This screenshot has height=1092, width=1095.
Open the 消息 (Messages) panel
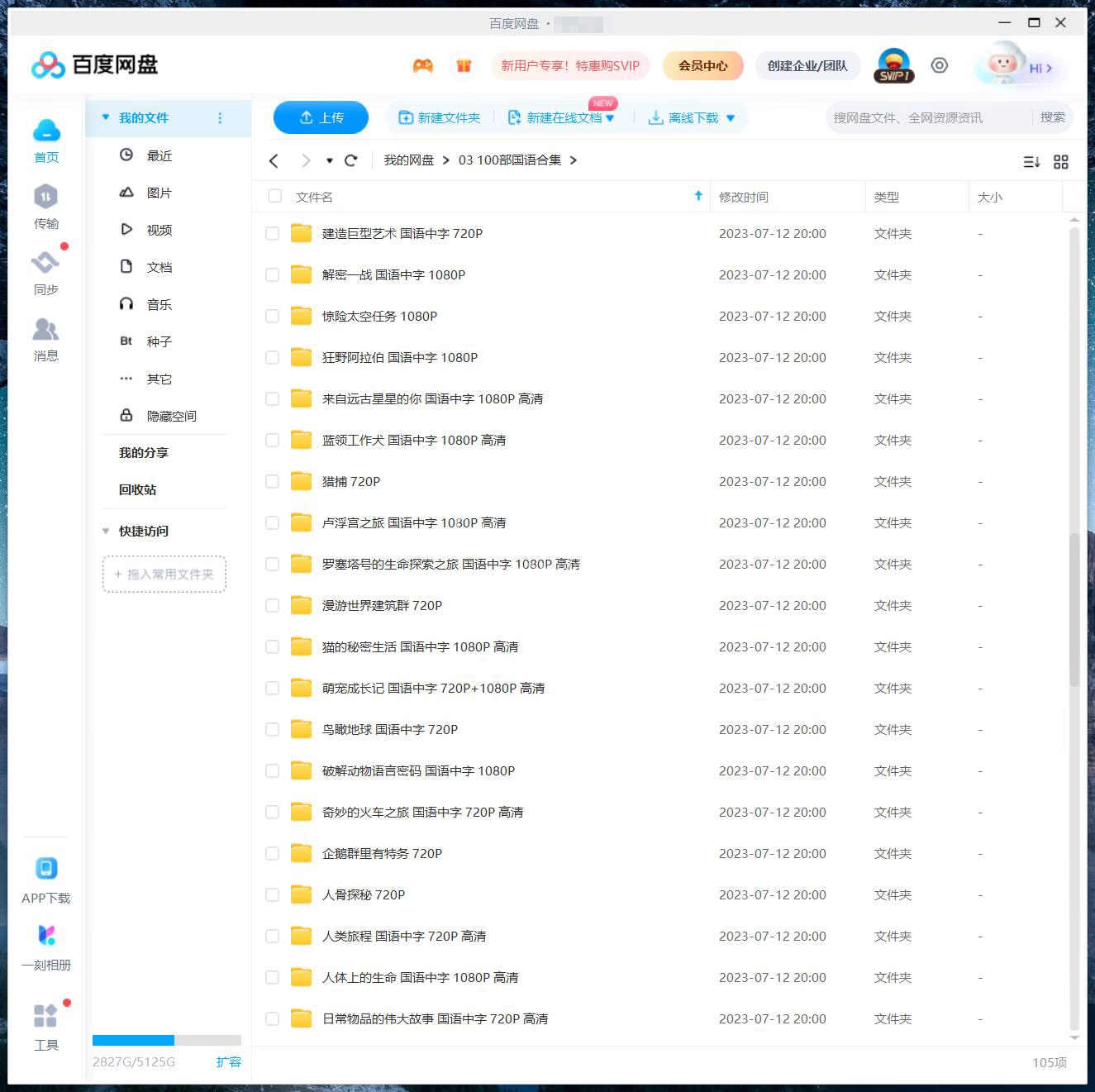(46, 339)
